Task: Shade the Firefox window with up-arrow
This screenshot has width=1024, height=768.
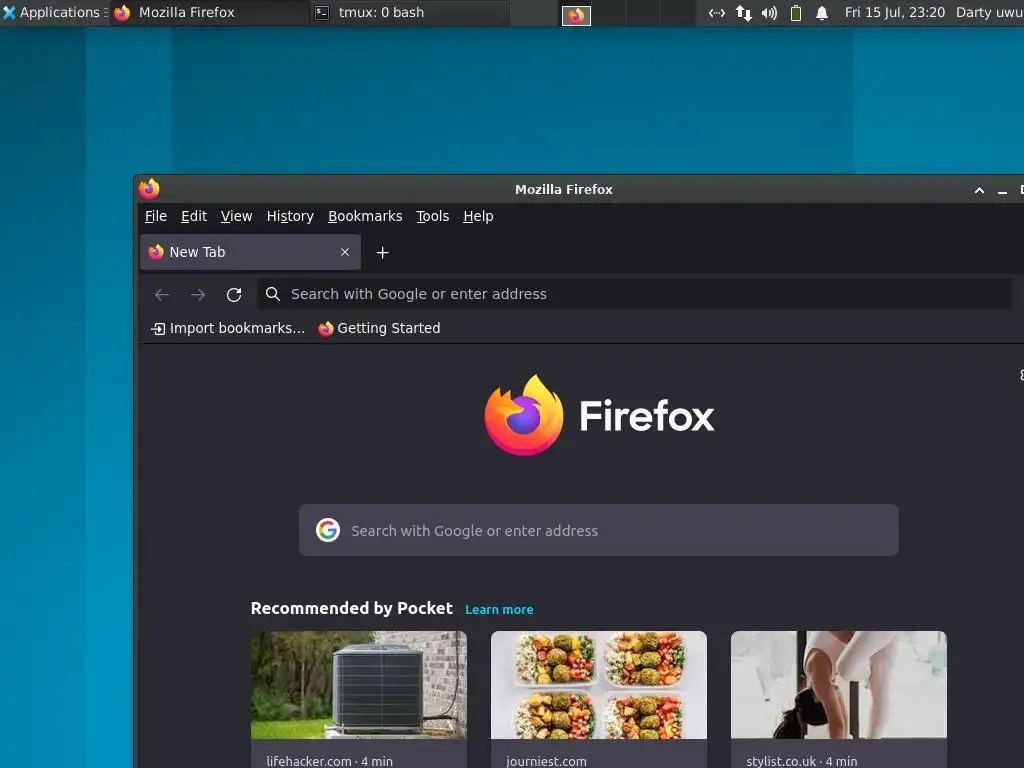Action: [979, 190]
